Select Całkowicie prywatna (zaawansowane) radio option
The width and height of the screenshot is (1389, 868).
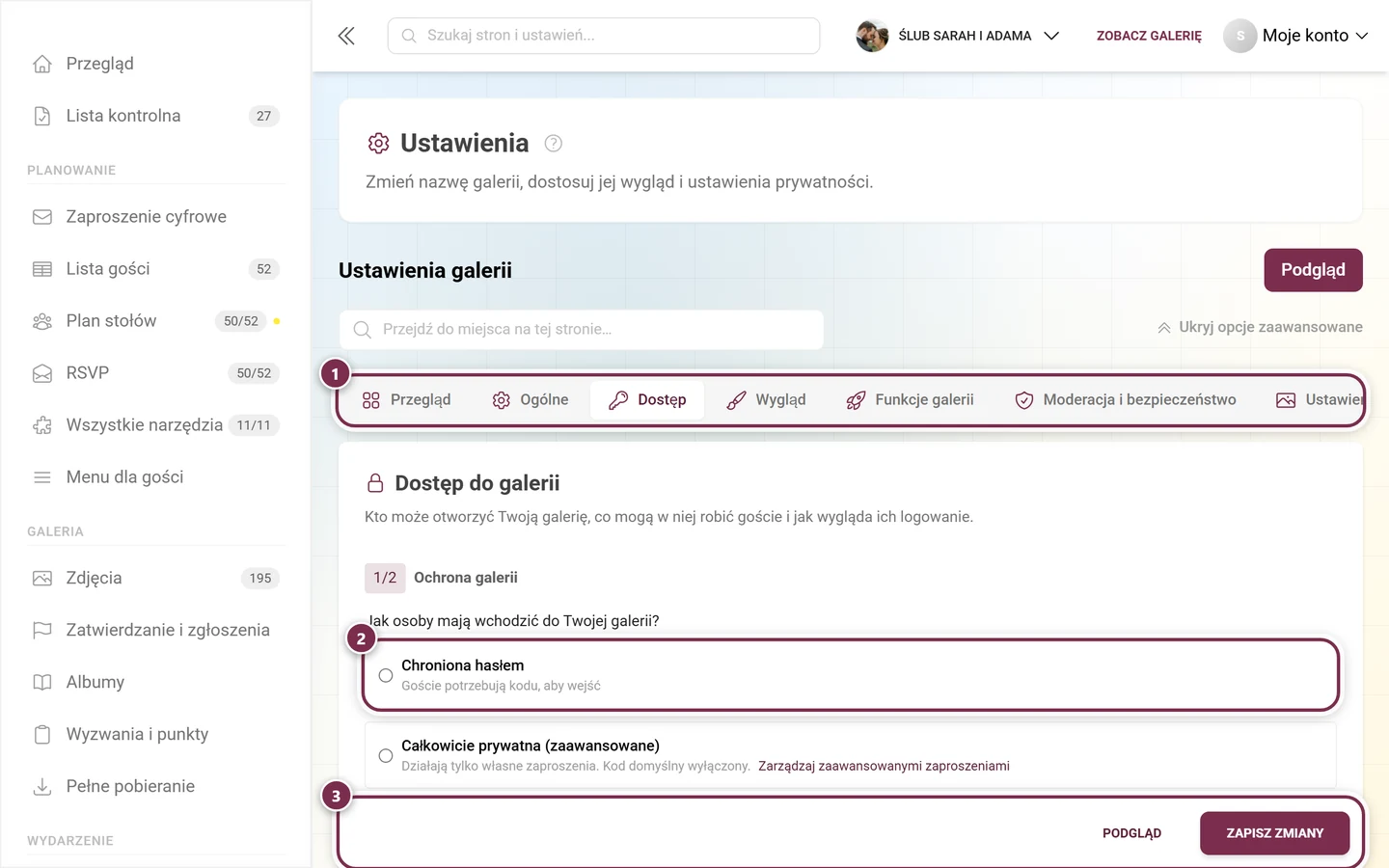[x=386, y=756]
